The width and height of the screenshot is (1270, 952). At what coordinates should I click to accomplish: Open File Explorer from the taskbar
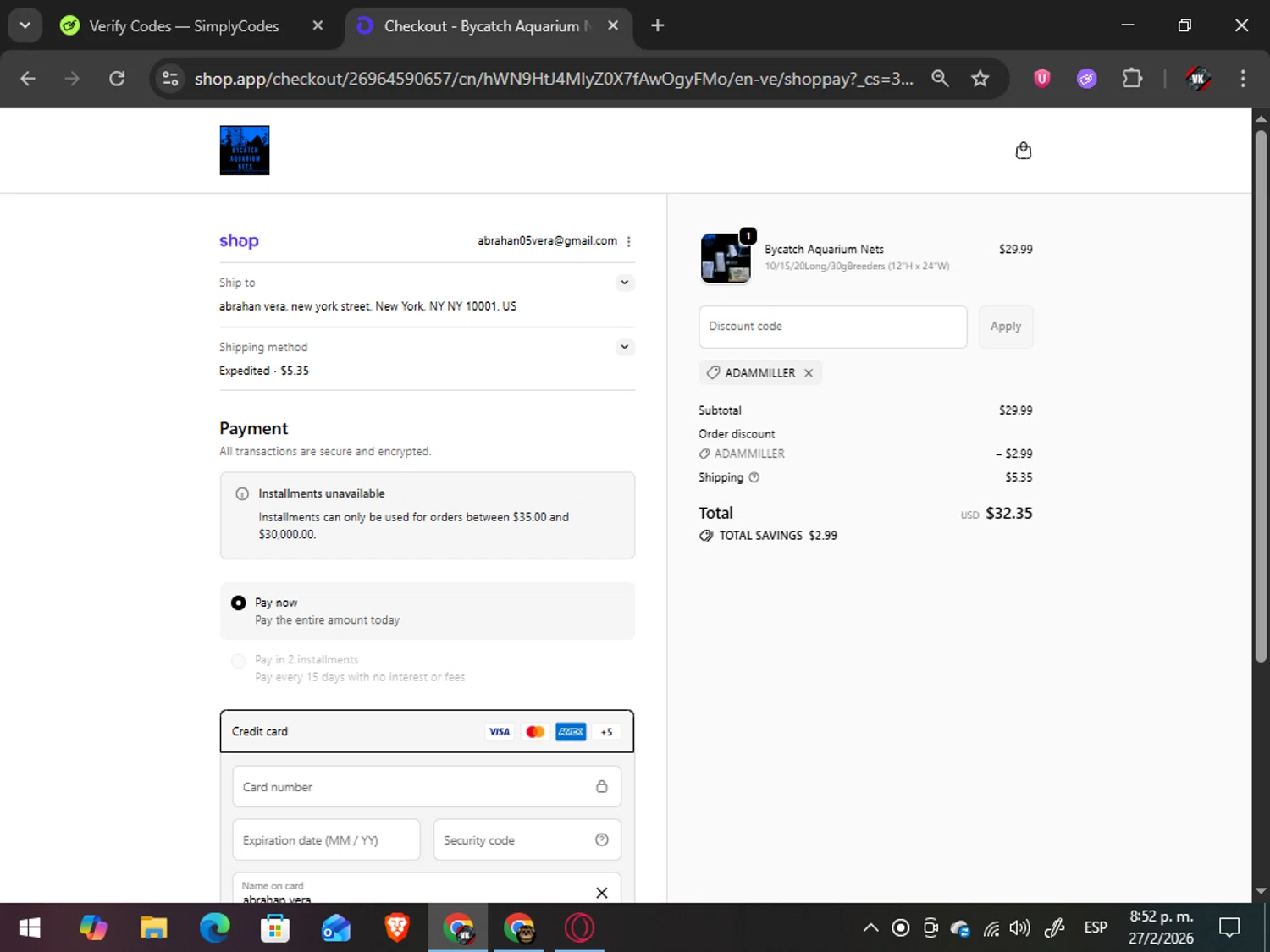153,928
